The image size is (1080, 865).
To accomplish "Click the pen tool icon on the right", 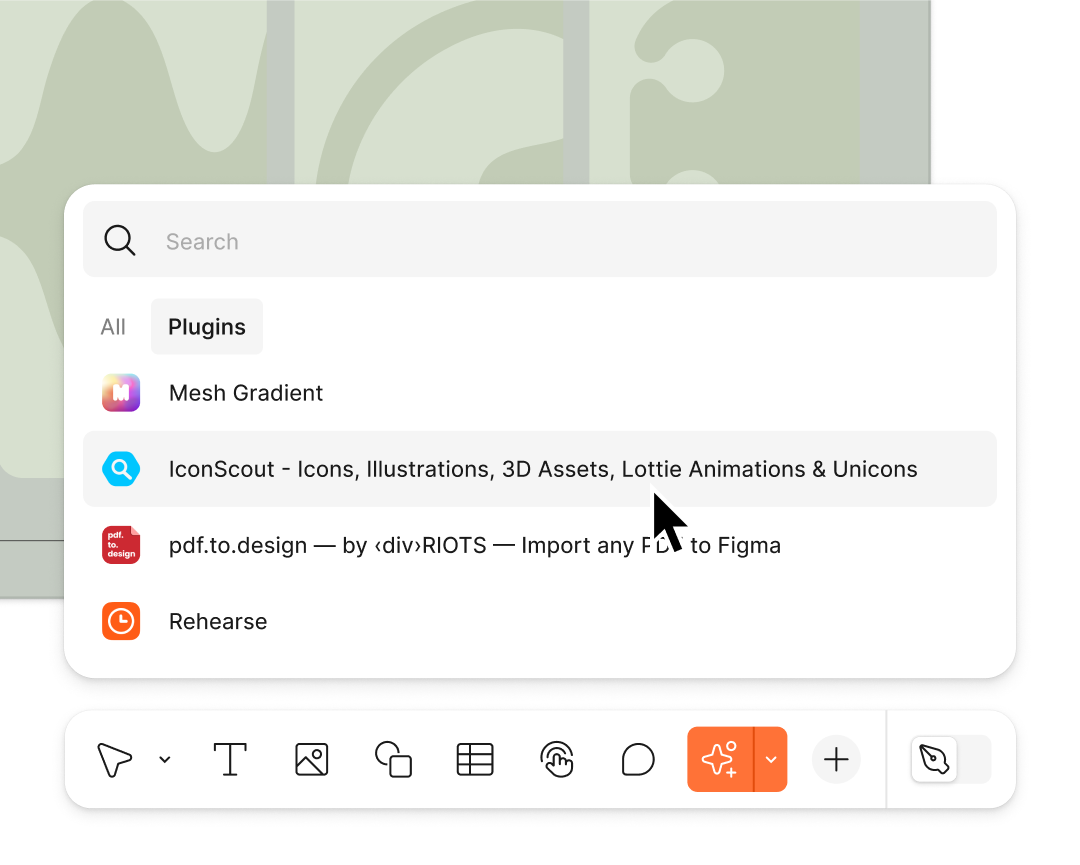I will click(934, 760).
